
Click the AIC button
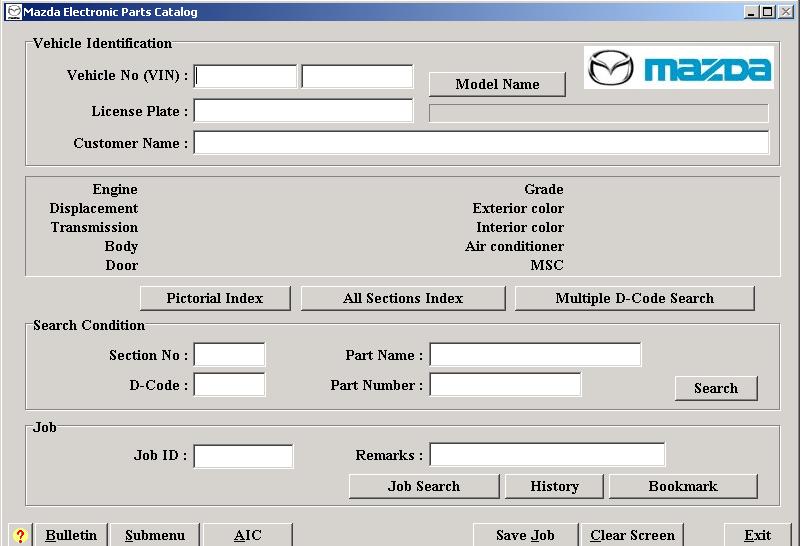coord(248,535)
